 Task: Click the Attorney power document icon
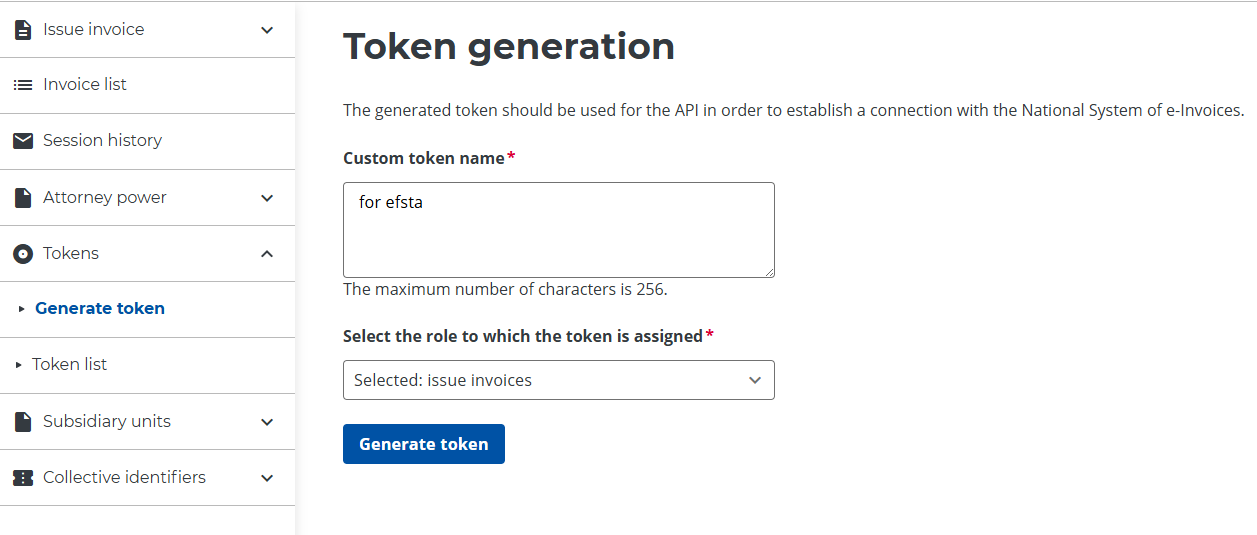pyautogui.click(x=23, y=198)
